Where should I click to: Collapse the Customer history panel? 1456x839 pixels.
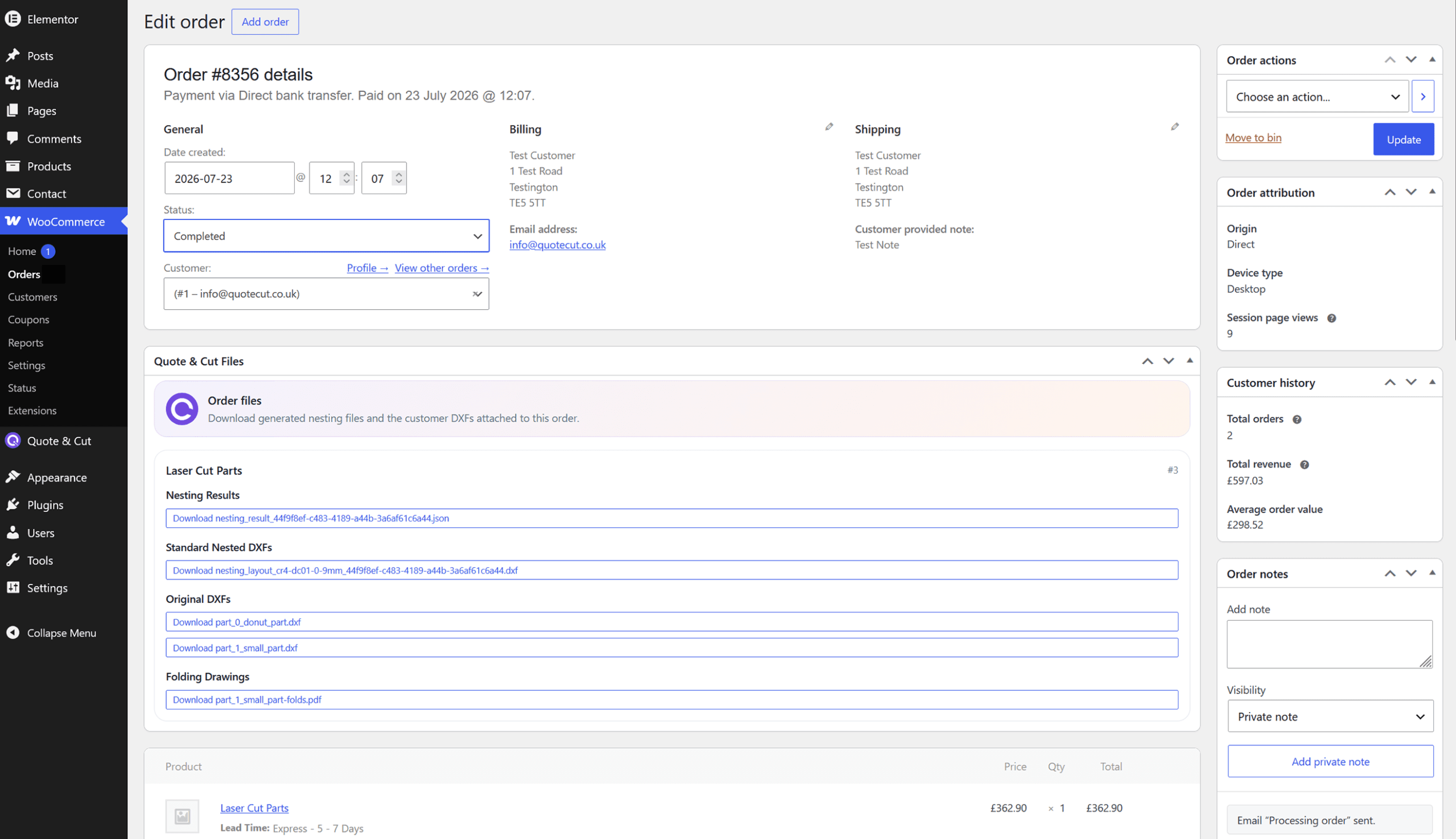coord(1432,382)
